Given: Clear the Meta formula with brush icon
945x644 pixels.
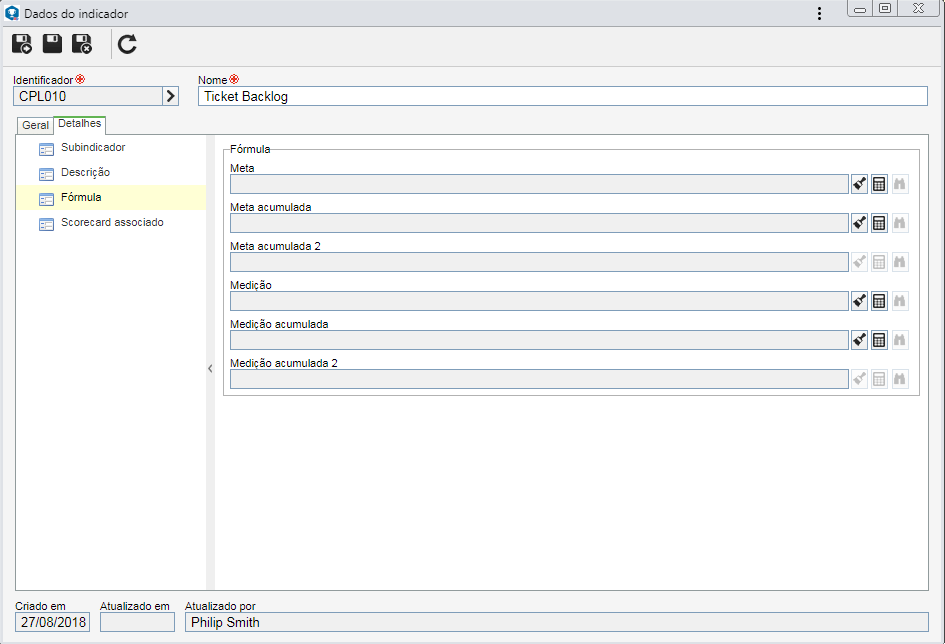Looking at the screenshot, I should coord(859,184).
